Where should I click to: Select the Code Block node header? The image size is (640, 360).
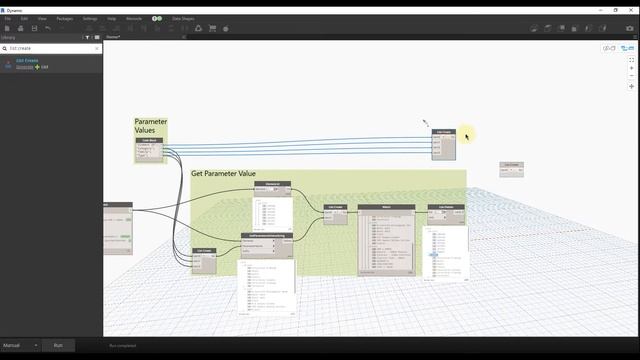(149, 140)
